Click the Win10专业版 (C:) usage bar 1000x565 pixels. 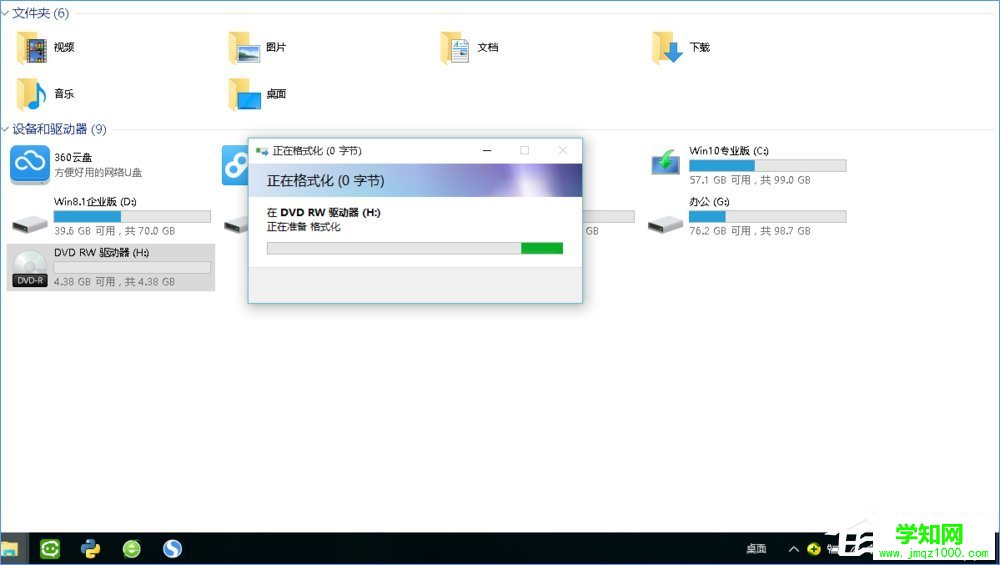768,166
